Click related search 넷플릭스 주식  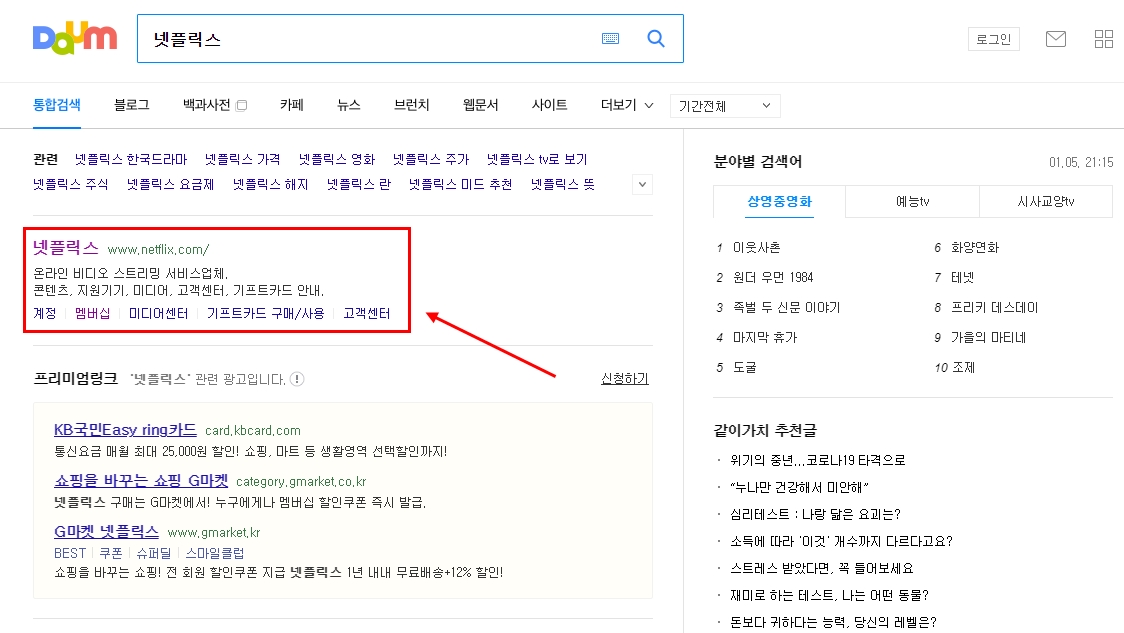tap(70, 184)
